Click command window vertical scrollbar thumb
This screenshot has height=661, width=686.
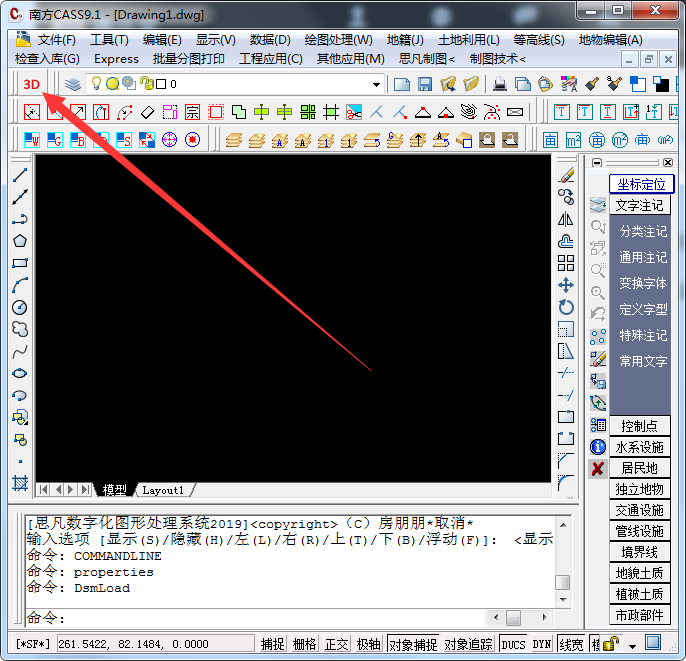(563, 582)
